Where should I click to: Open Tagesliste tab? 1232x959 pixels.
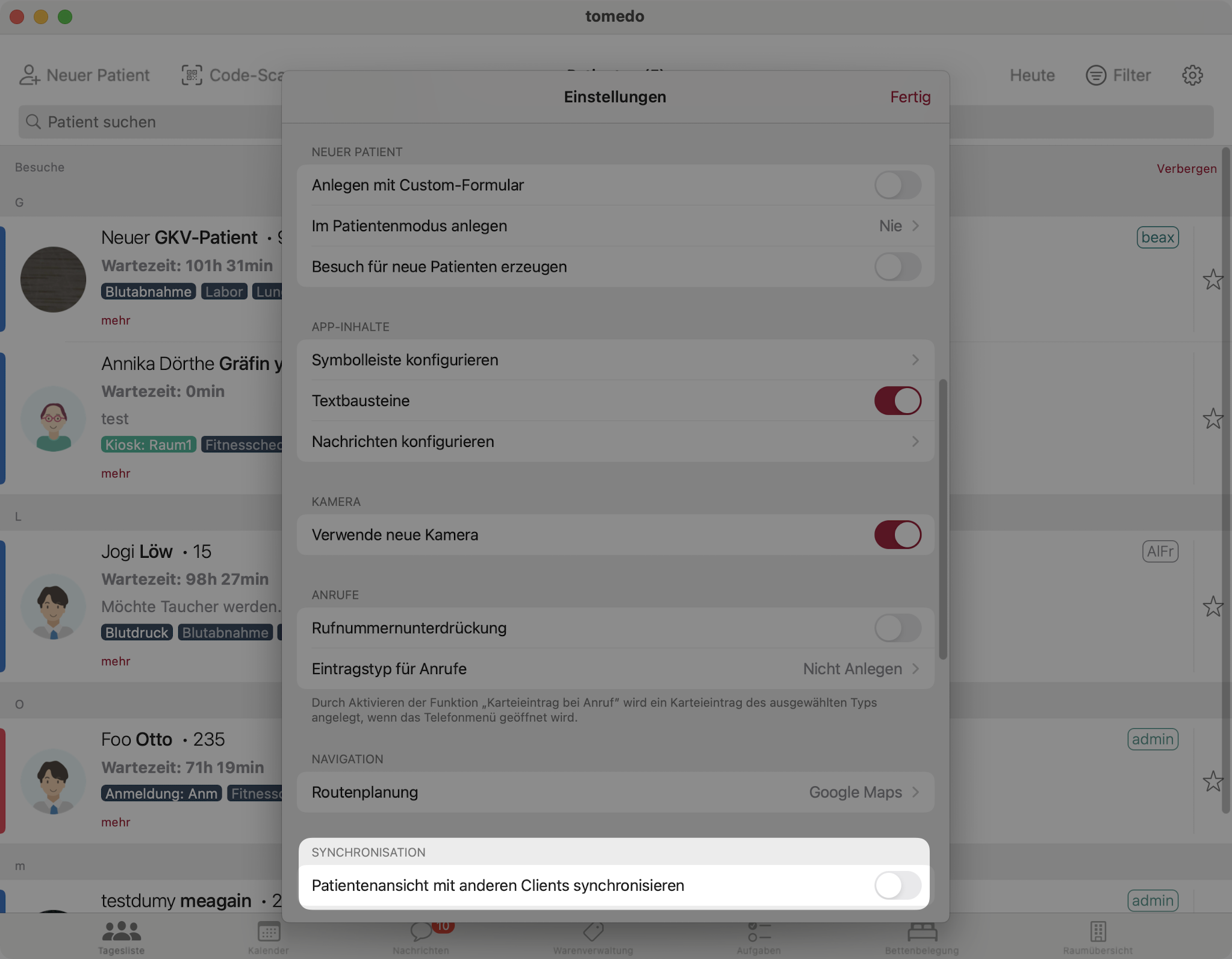click(x=121, y=937)
